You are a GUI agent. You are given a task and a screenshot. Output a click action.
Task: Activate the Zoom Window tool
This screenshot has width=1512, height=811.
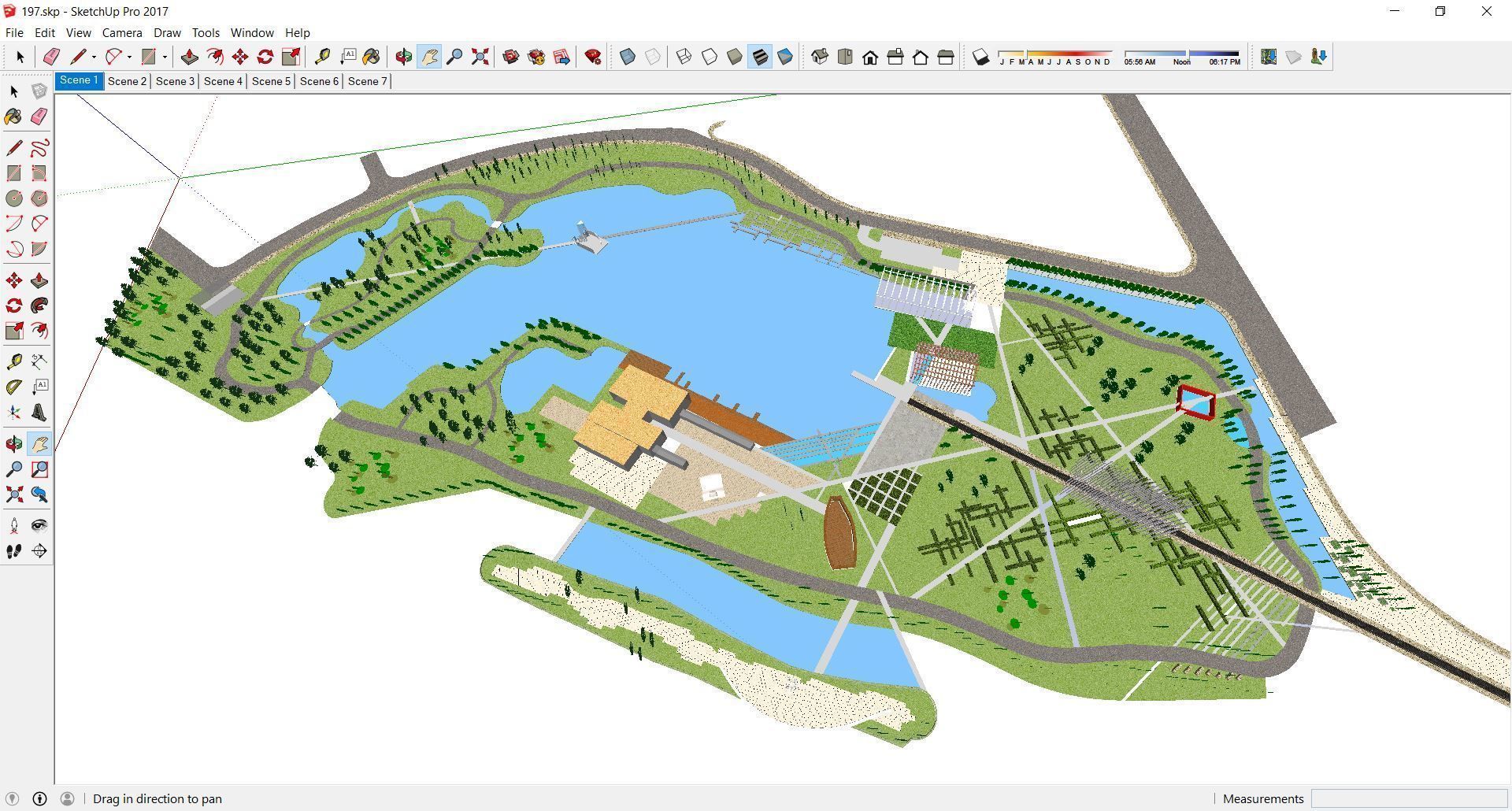click(39, 469)
